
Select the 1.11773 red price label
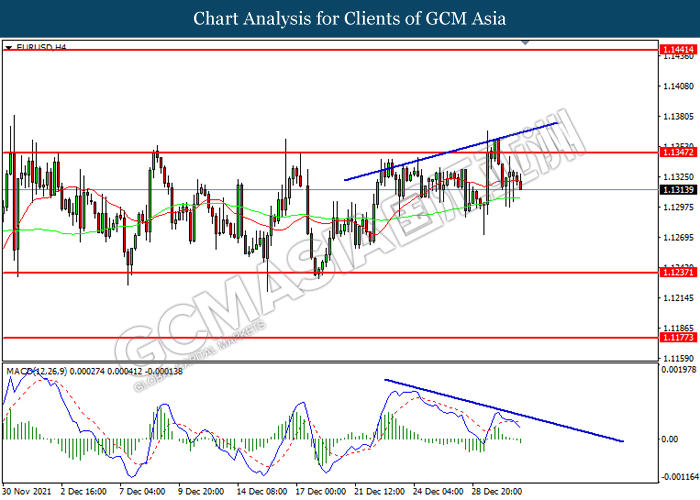678,338
